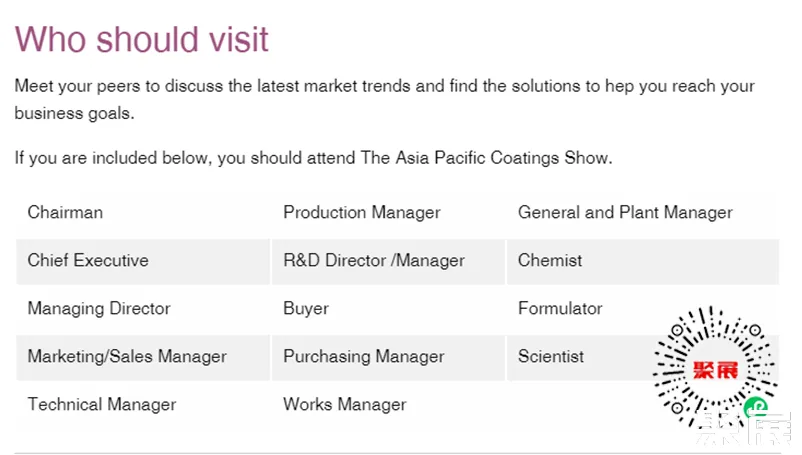Click the "Meet your peers" intro paragraph
Image resolution: width=802 pixels, height=455 pixels.
[385, 99]
